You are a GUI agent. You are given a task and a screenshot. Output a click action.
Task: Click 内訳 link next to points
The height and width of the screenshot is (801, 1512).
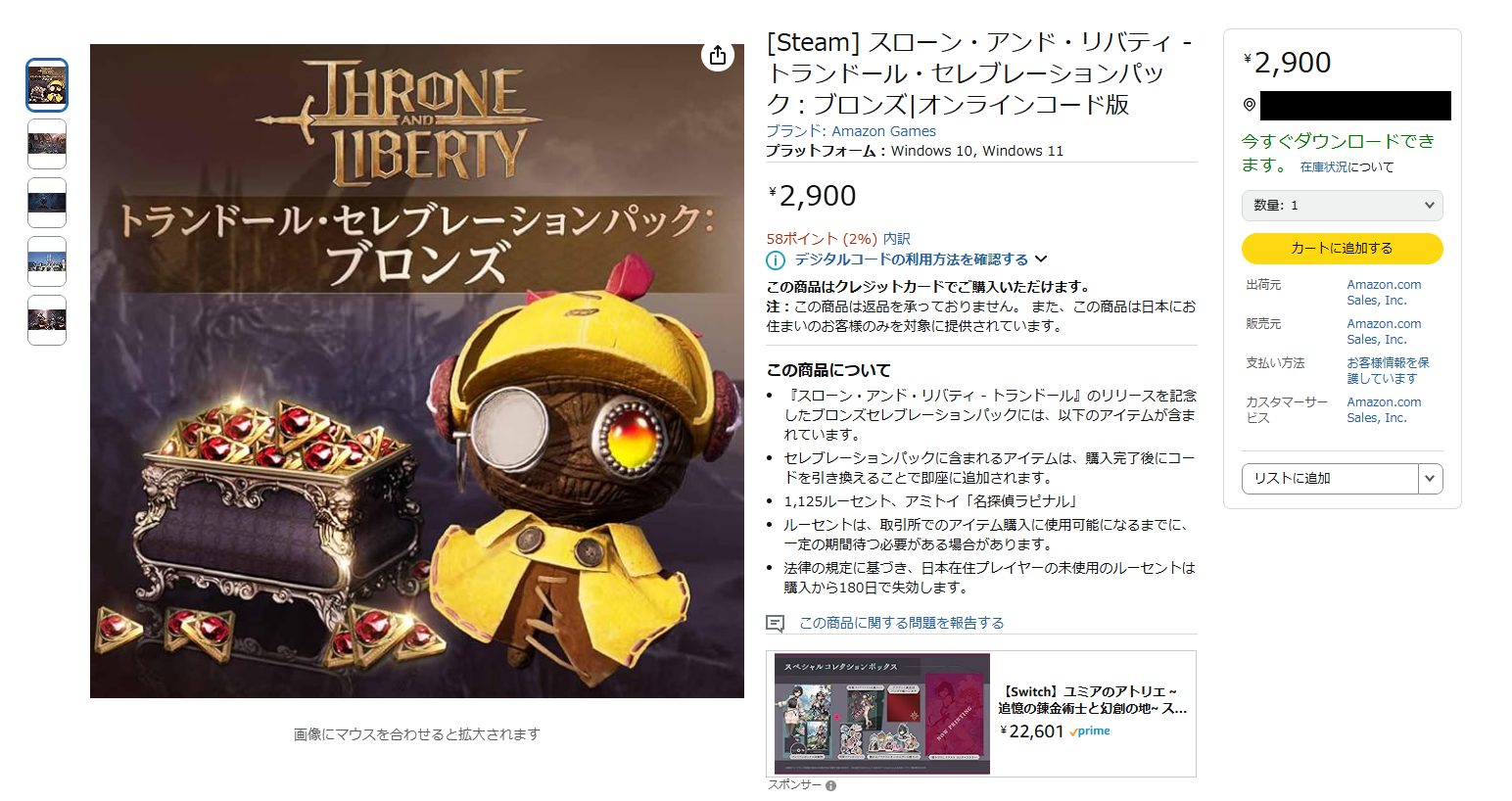pos(896,238)
